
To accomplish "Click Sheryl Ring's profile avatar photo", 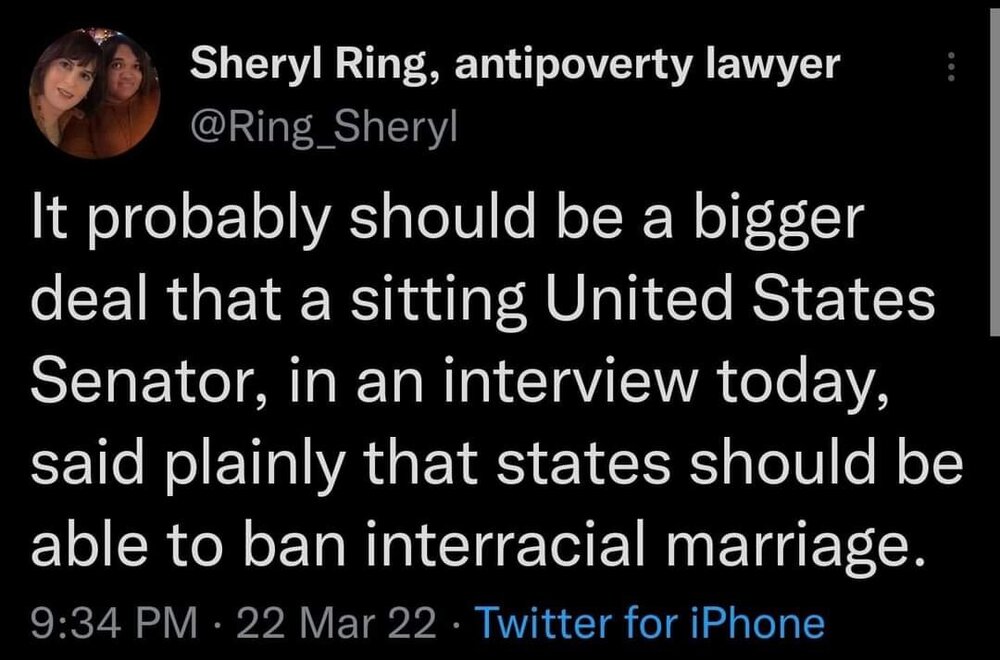I will coord(95,95).
